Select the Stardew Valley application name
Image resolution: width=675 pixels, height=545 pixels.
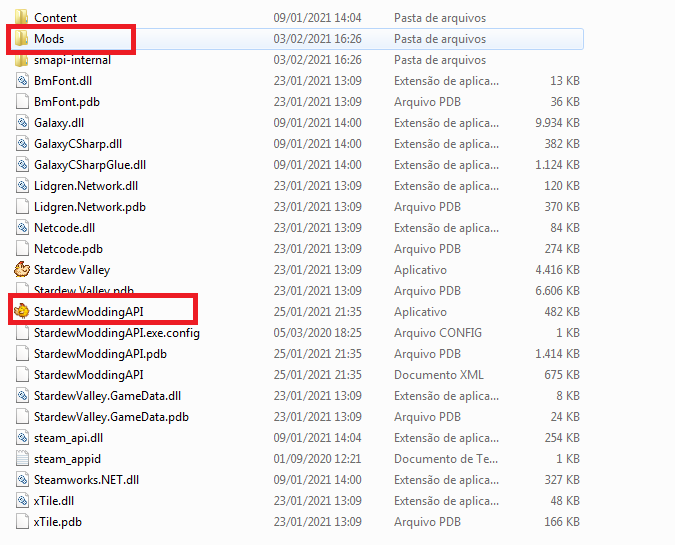(x=72, y=270)
